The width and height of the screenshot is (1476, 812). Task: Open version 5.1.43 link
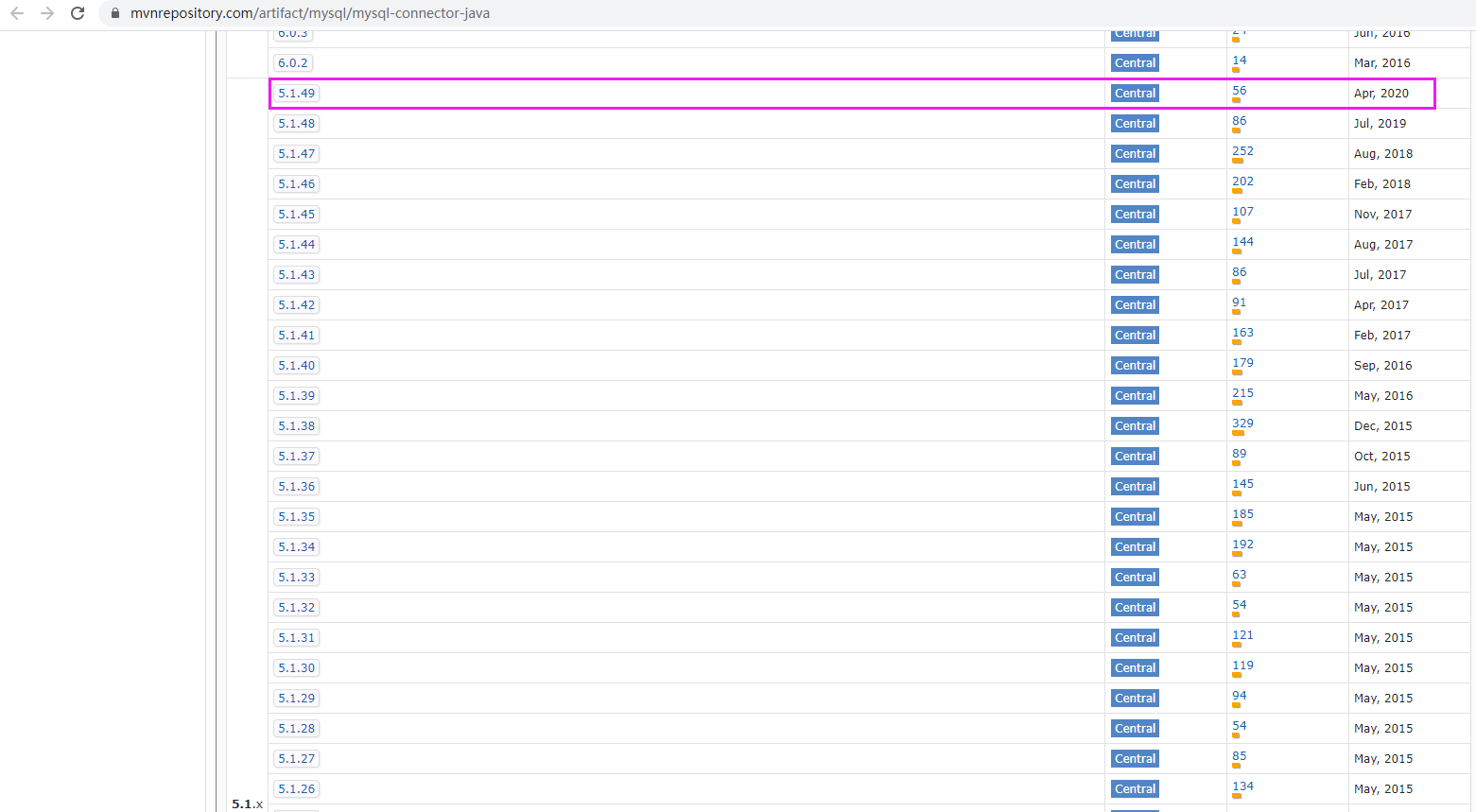pyautogui.click(x=297, y=275)
